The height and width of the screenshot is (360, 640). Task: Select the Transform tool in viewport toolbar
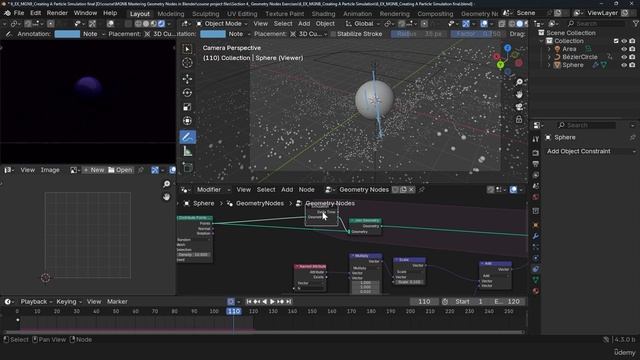click(187, 121)
